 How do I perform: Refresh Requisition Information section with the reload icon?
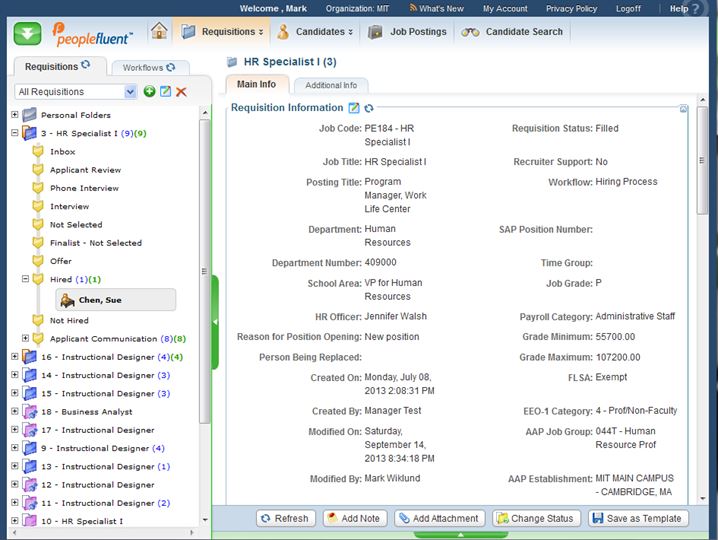[x=368, y=108]
